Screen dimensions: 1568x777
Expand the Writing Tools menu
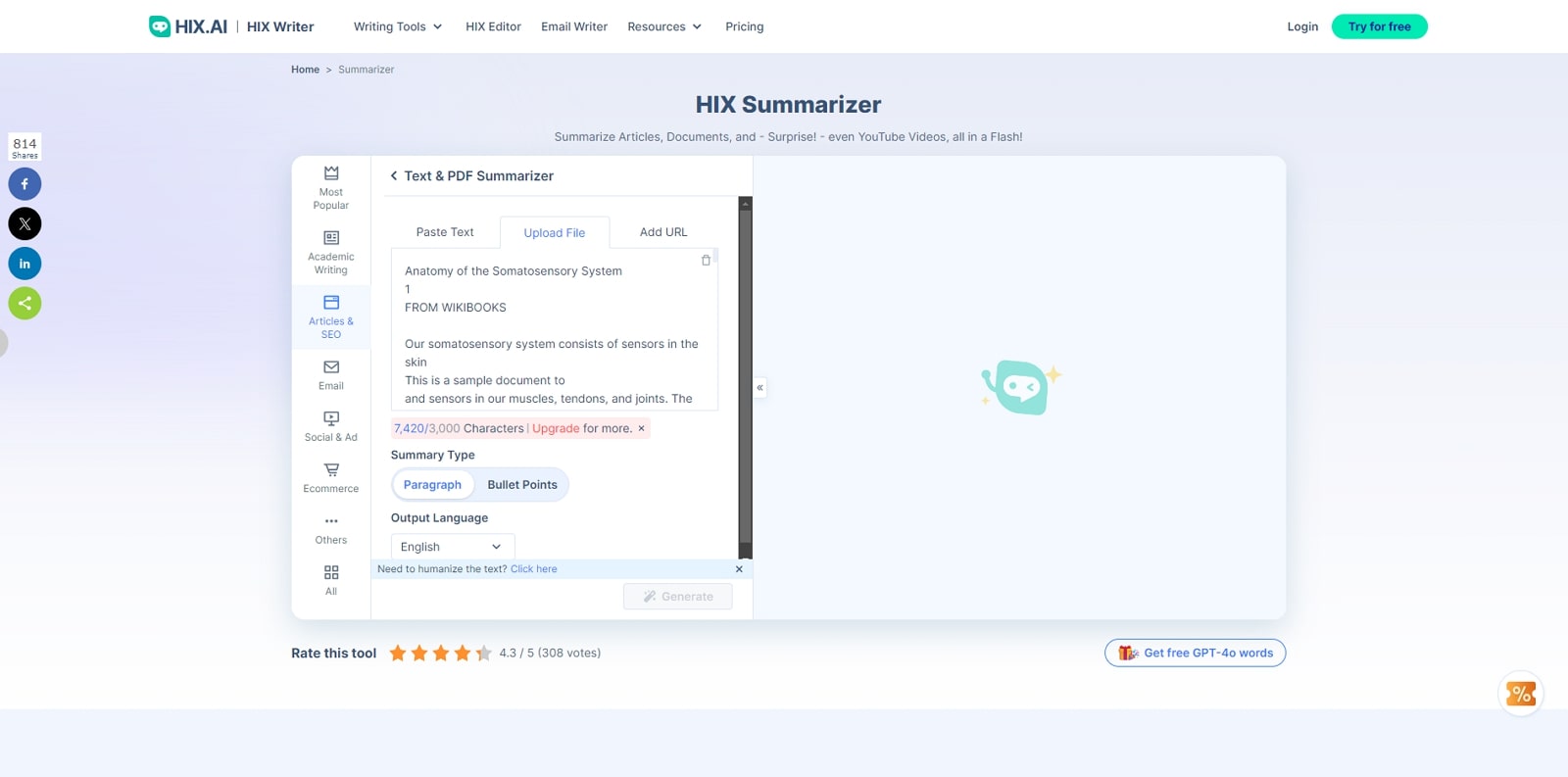(398, 26)
